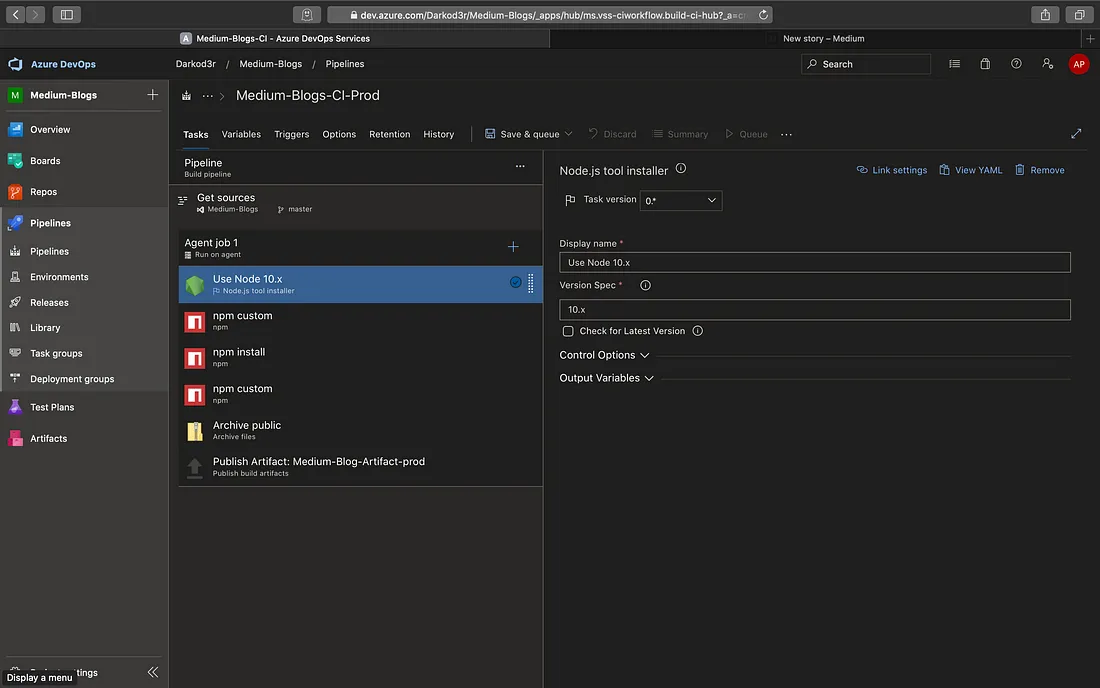Toggle Safari sidebar button
This screenshot has width=1100, height=688.
pos(67,15)
